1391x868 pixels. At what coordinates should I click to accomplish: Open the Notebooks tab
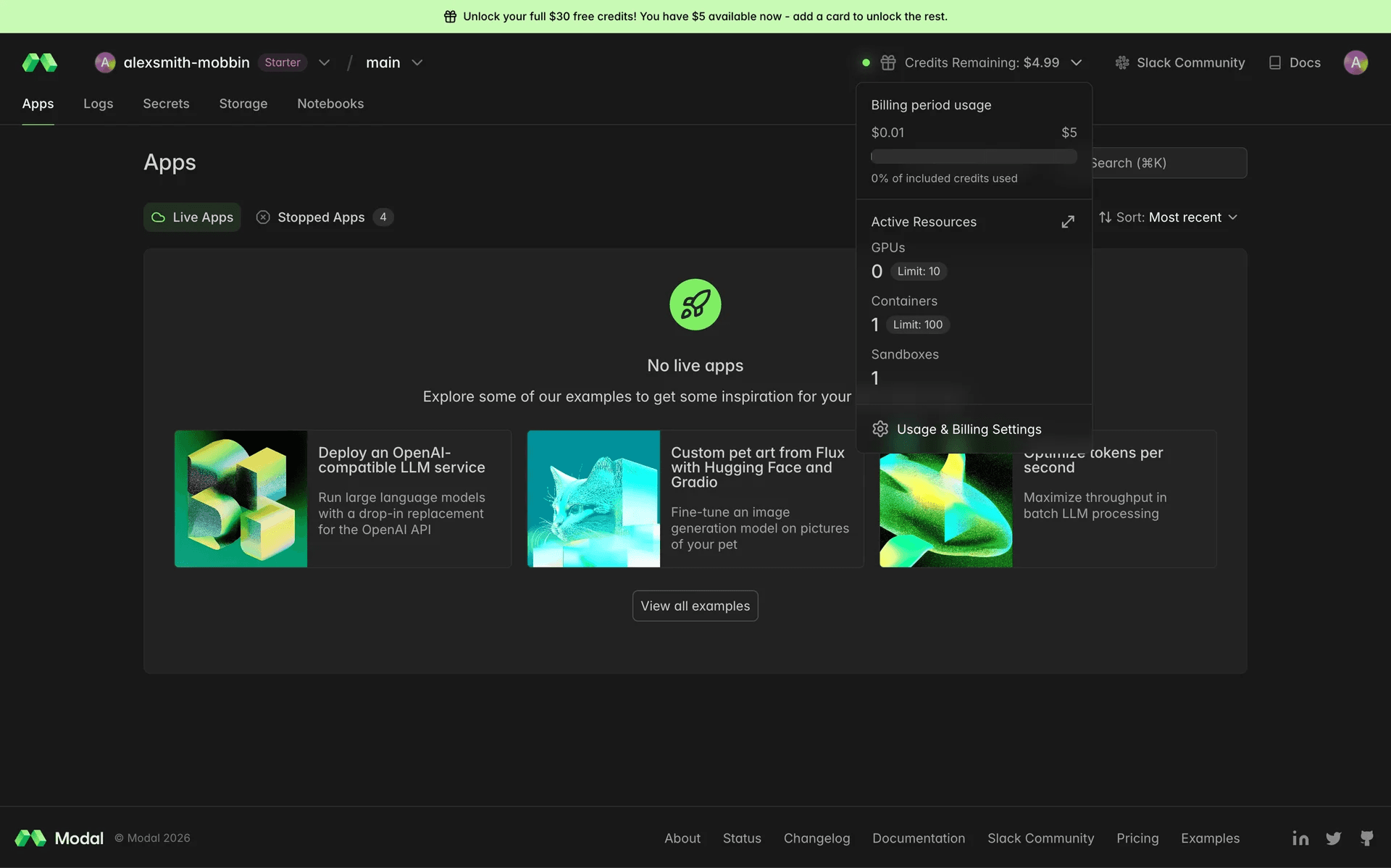330,104
